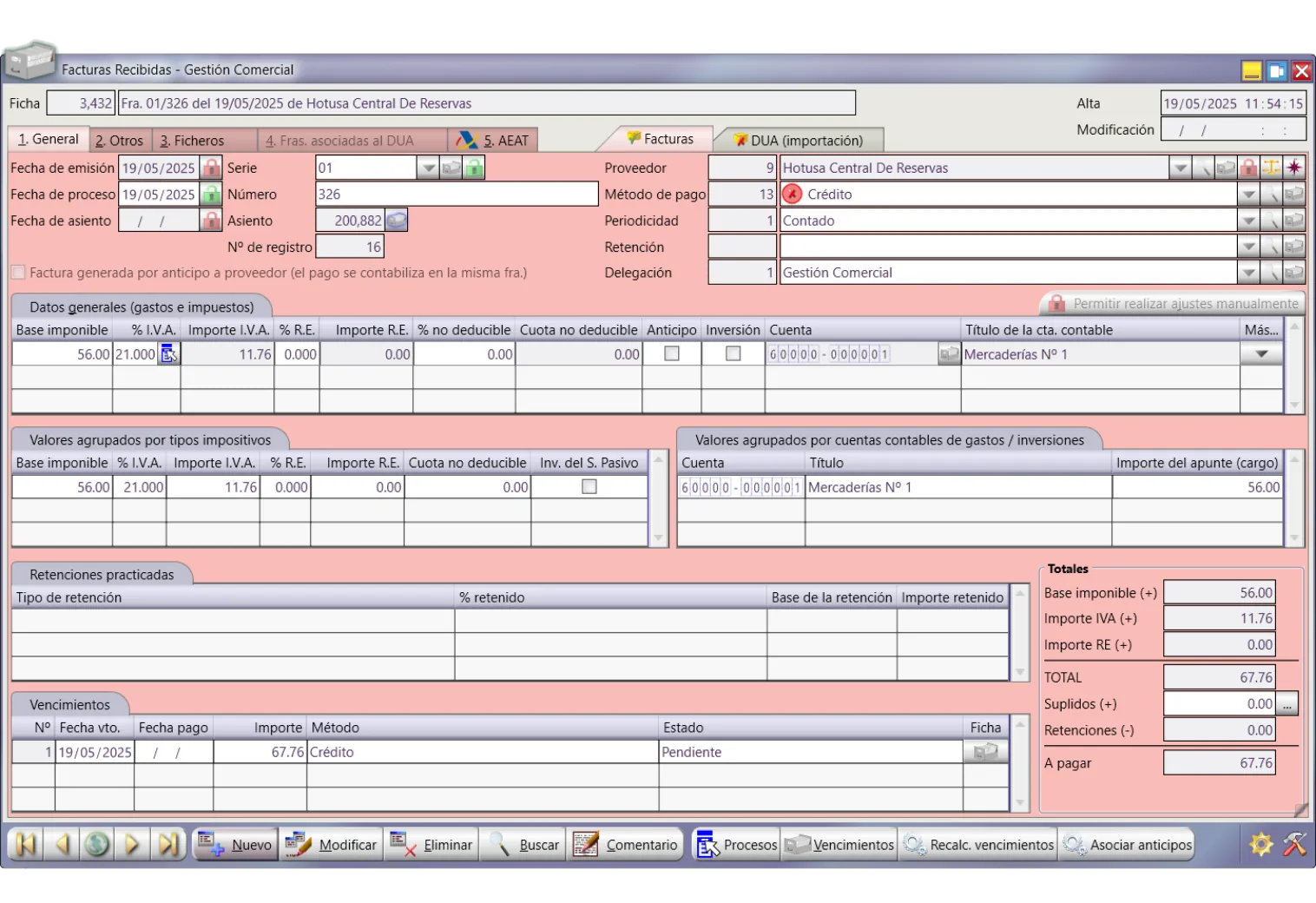Toggle the Anticipo checkbox in first row
1316x903 pixels.
(x=671, y=353)
